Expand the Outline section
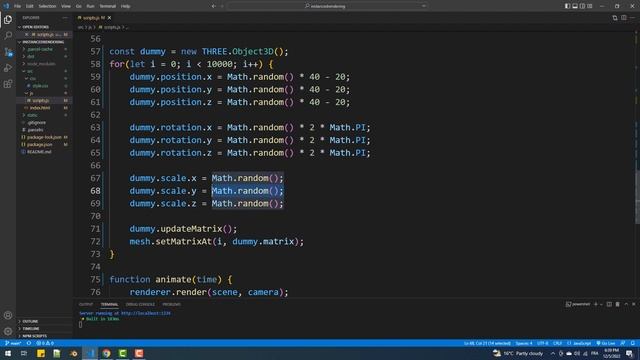Viewport: 640px width, 360px height. coord(30,321)
